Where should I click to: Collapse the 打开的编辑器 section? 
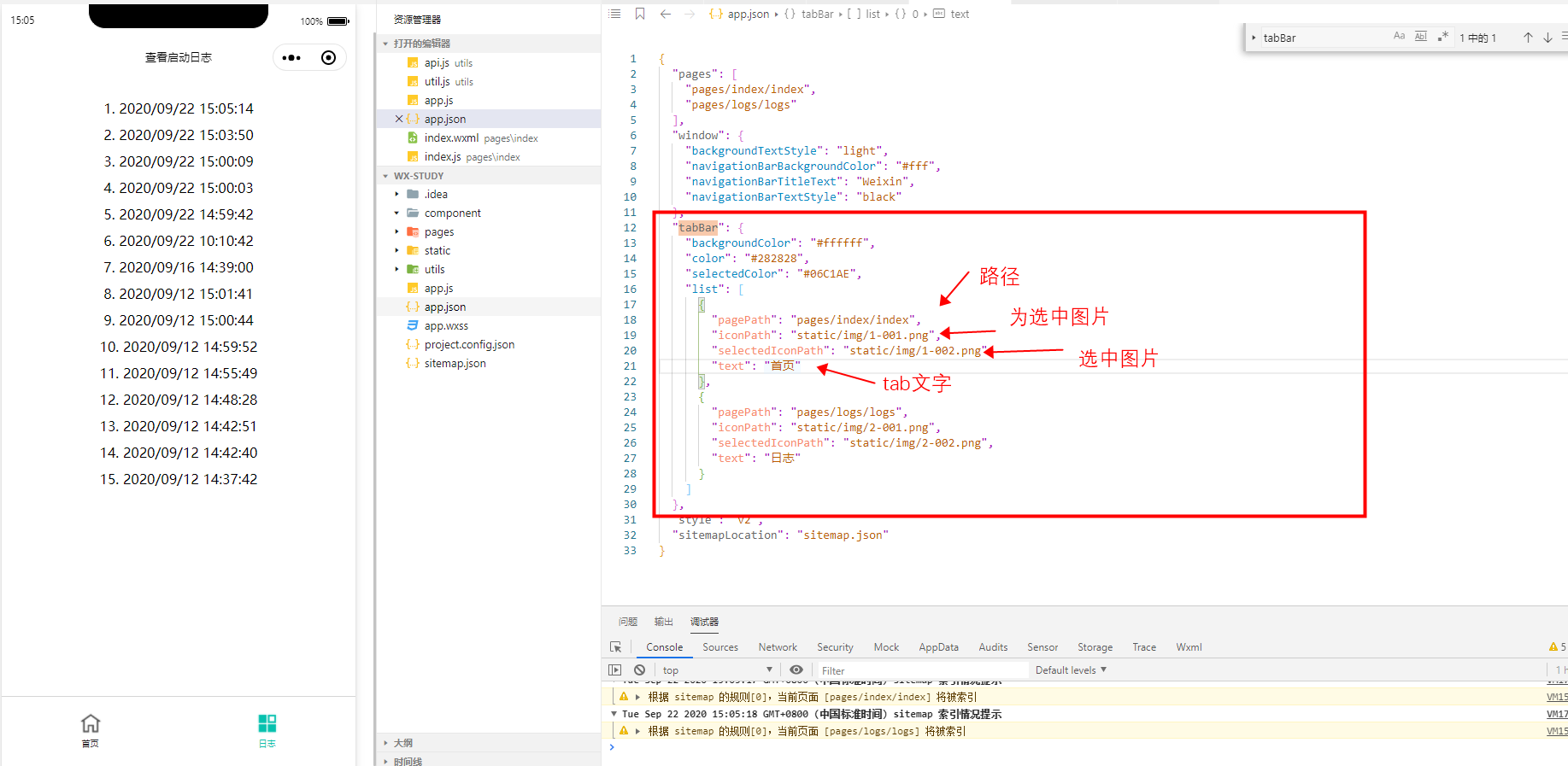click(x=385, y=44)
